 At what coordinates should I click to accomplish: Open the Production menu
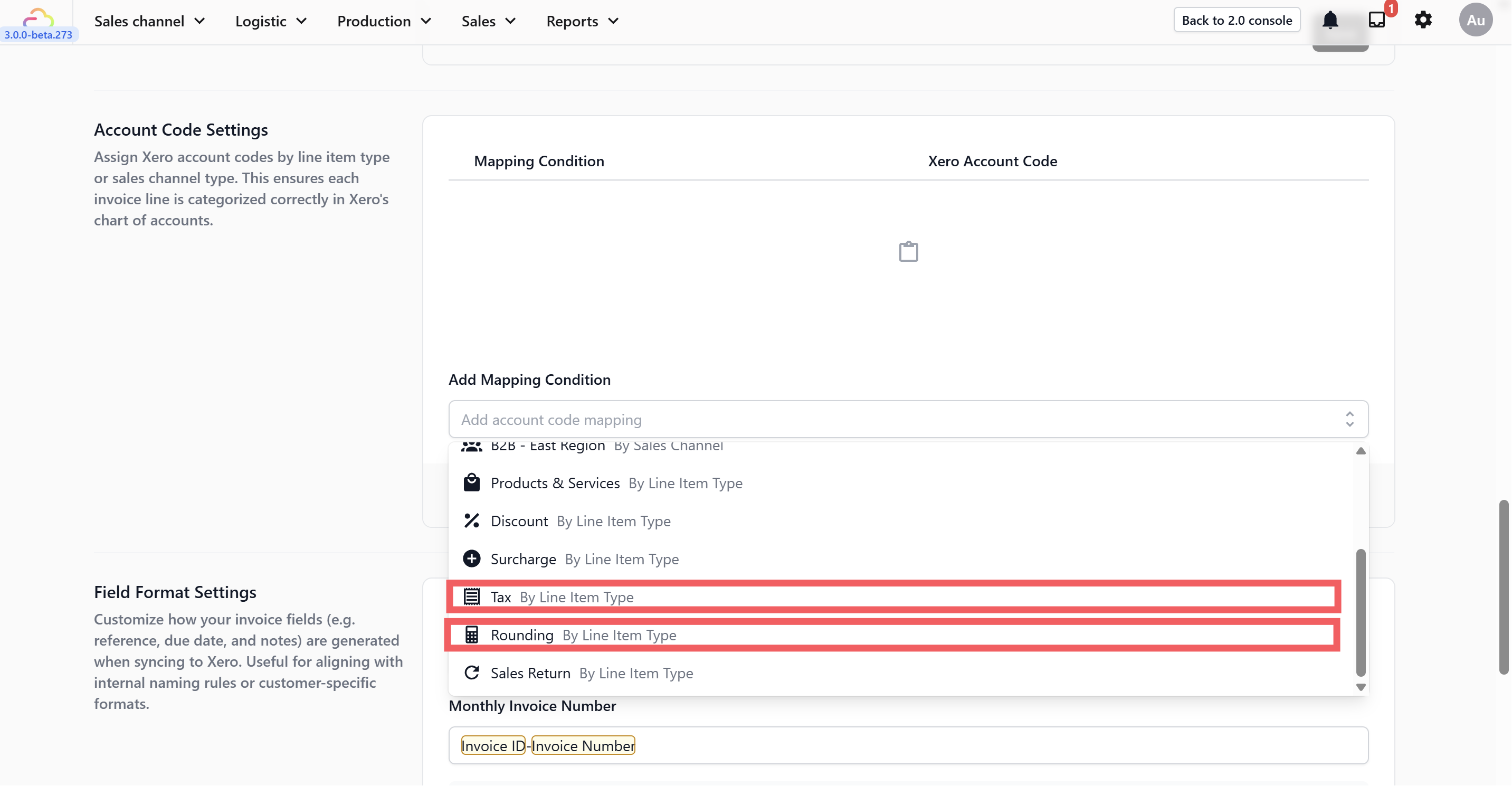tap(384, 21)
